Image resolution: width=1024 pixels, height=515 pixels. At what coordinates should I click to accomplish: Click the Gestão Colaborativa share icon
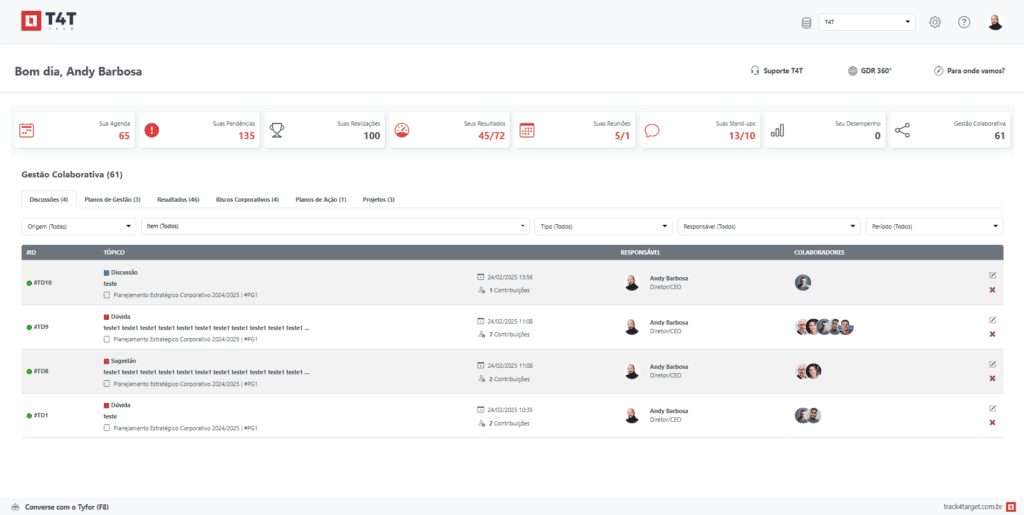pos(903,130)
